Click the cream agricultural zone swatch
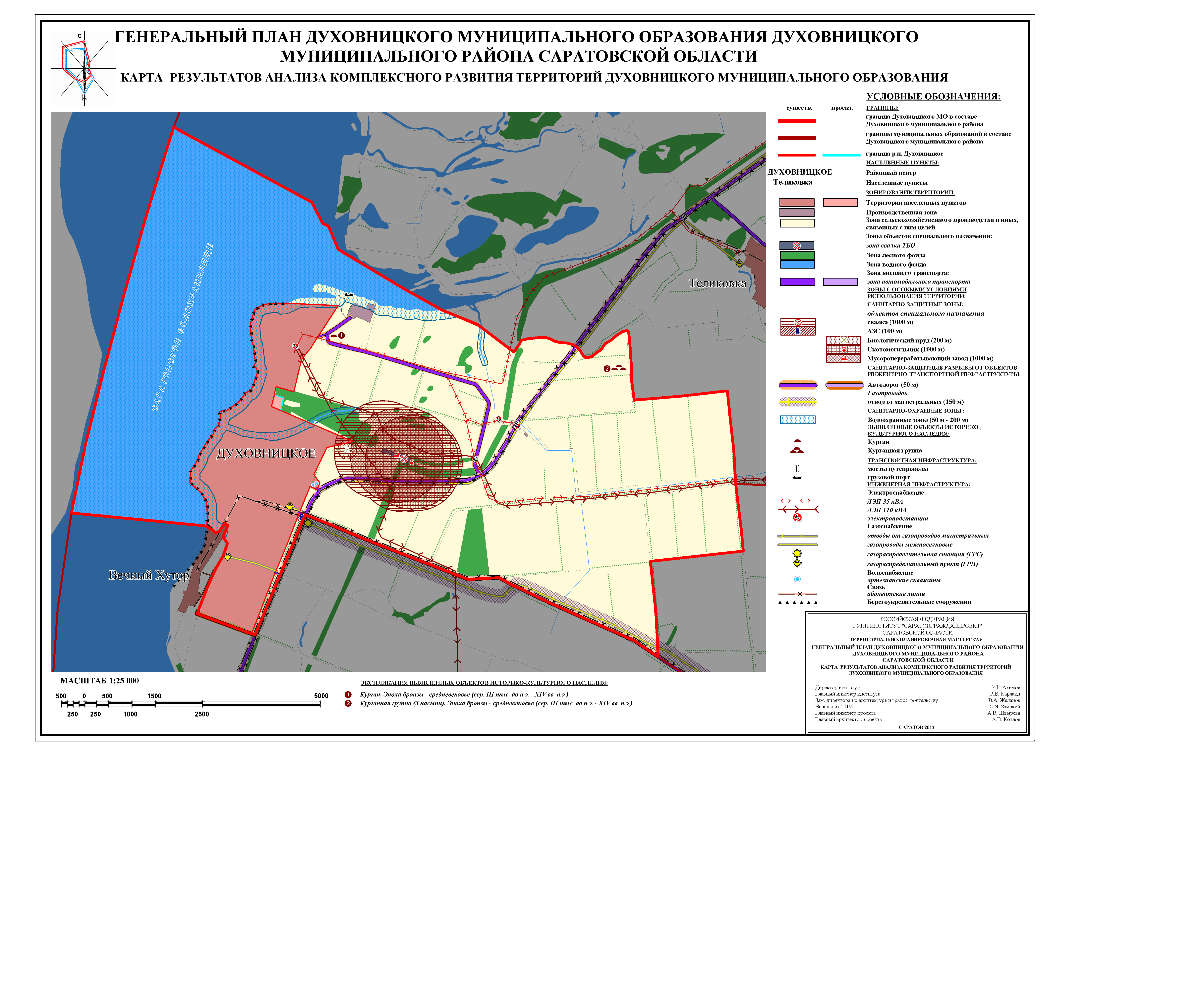The image size is (1204, 1007). (x=797, y=223)
